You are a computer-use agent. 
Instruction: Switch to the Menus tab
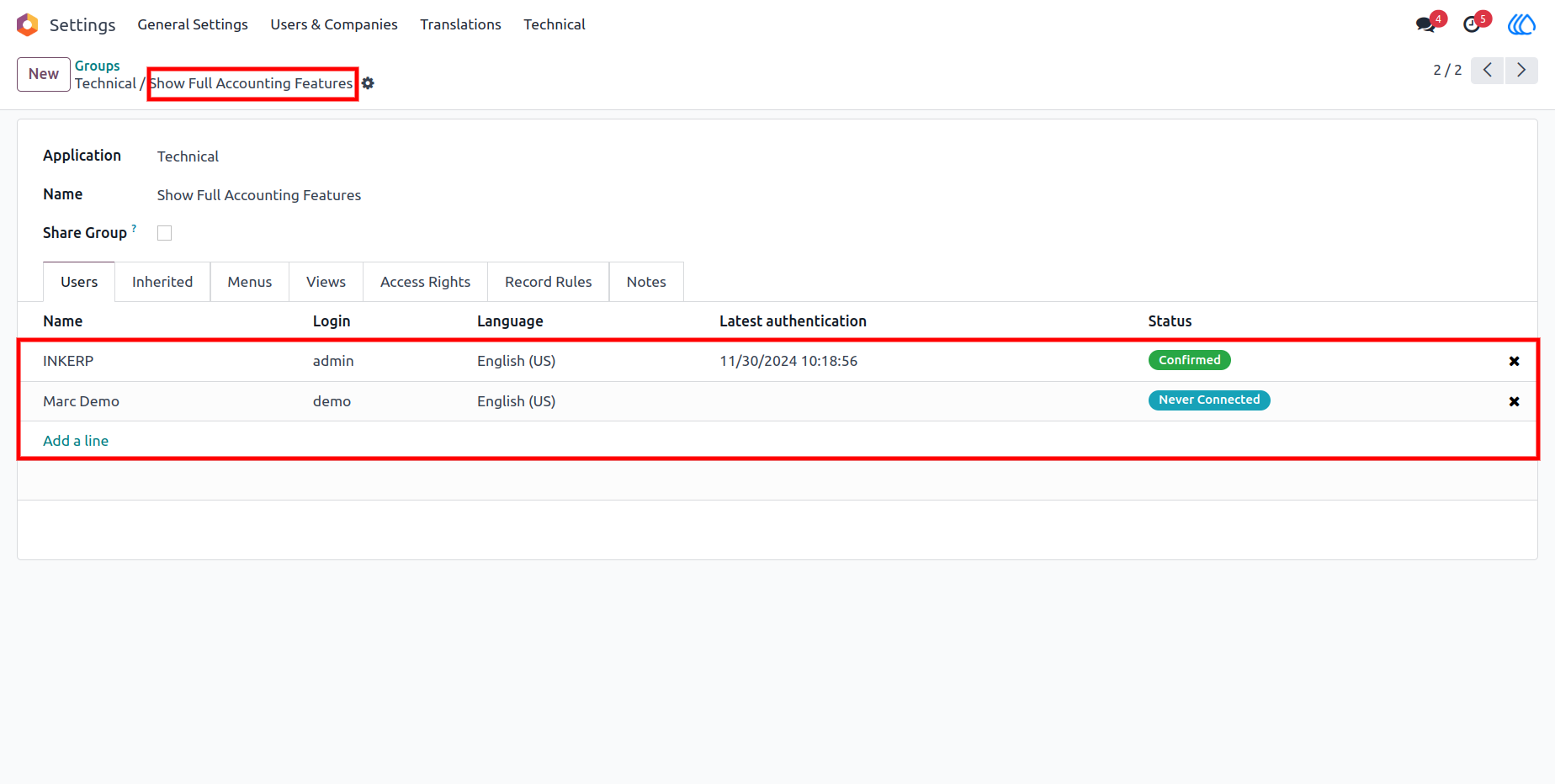pos(250,282)
